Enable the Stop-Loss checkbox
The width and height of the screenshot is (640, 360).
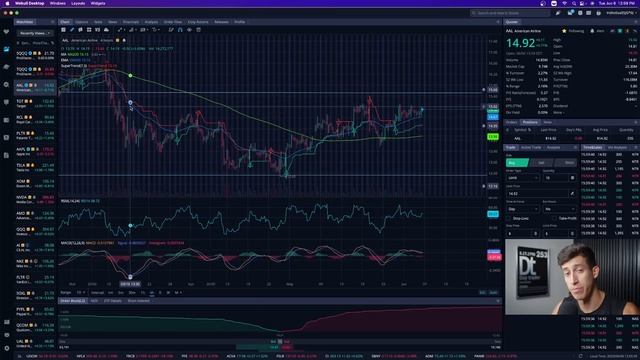coord(509,218)
